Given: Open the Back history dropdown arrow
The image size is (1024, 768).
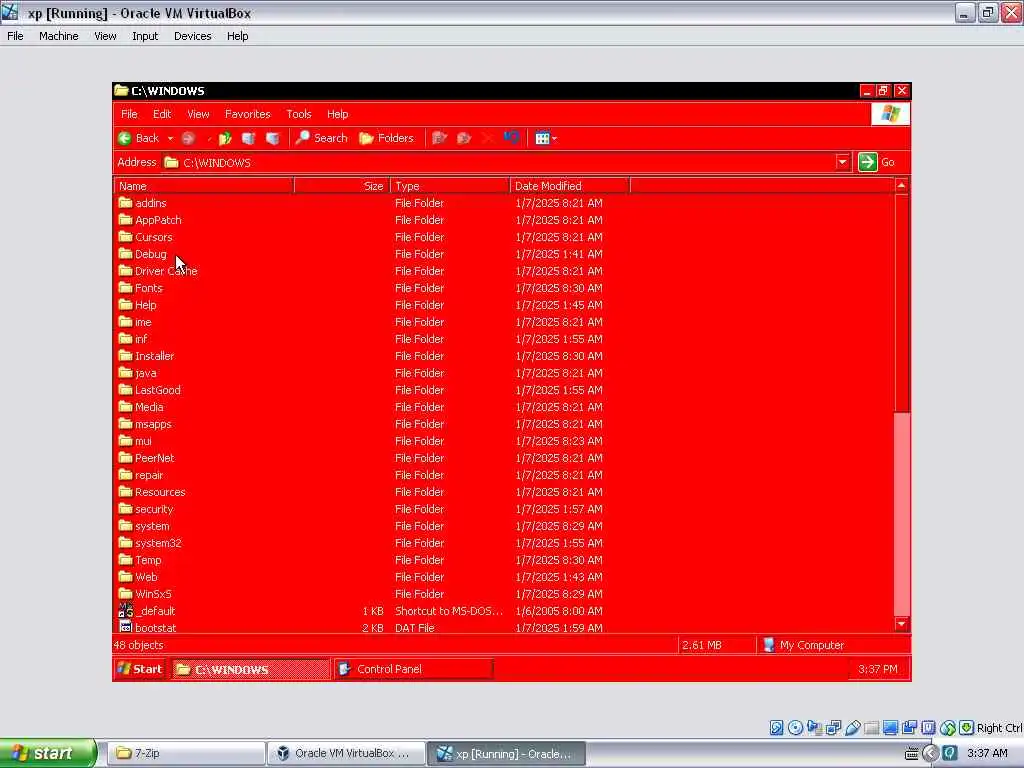Looking at the screenshot, I should pyautogui.click(x=170, y=138).
